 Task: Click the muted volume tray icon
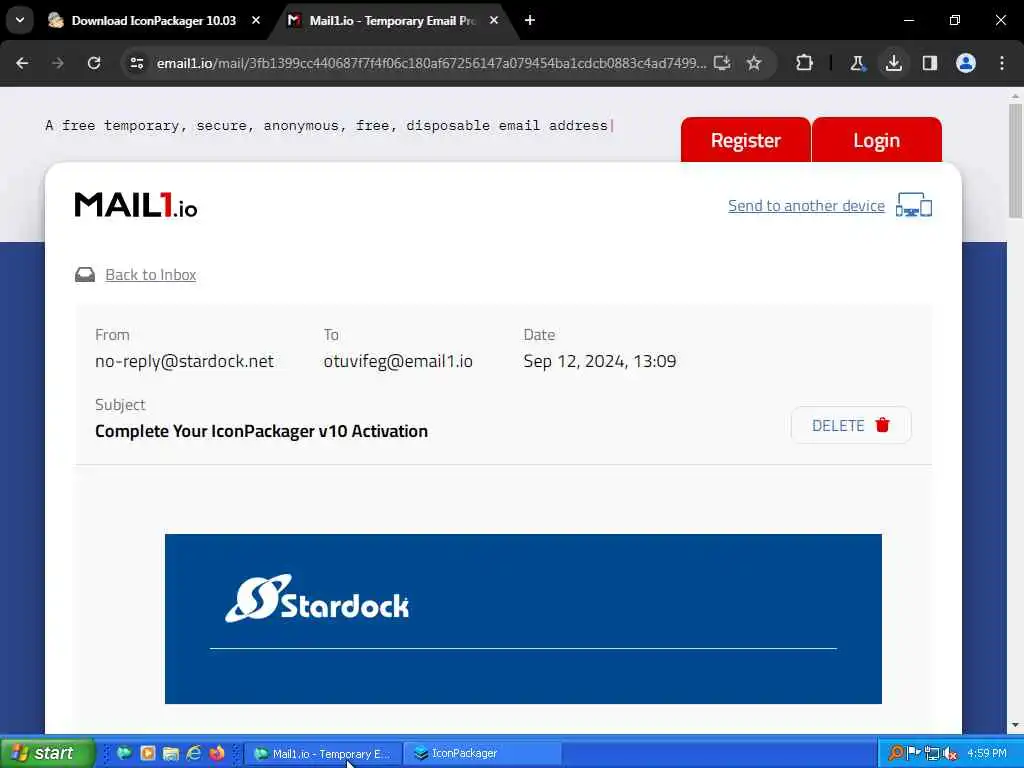950,753
